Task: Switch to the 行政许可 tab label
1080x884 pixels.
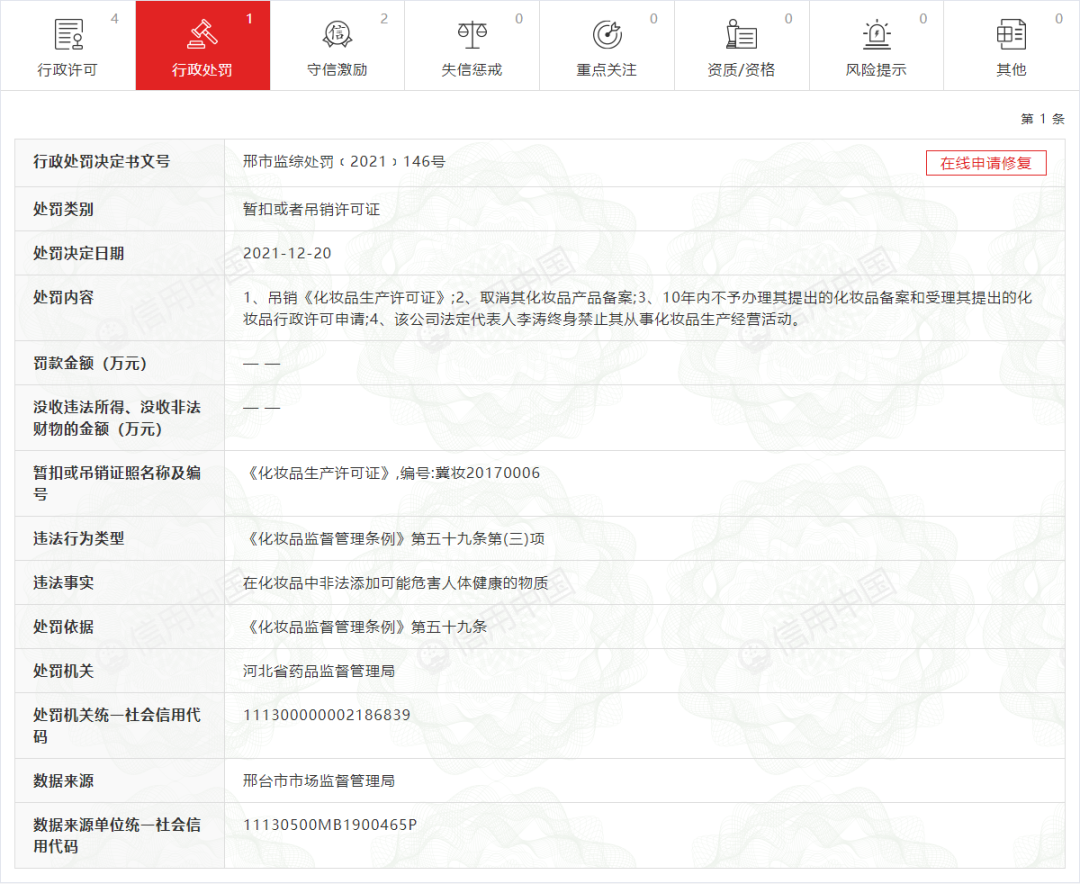Action: [67, 70]
